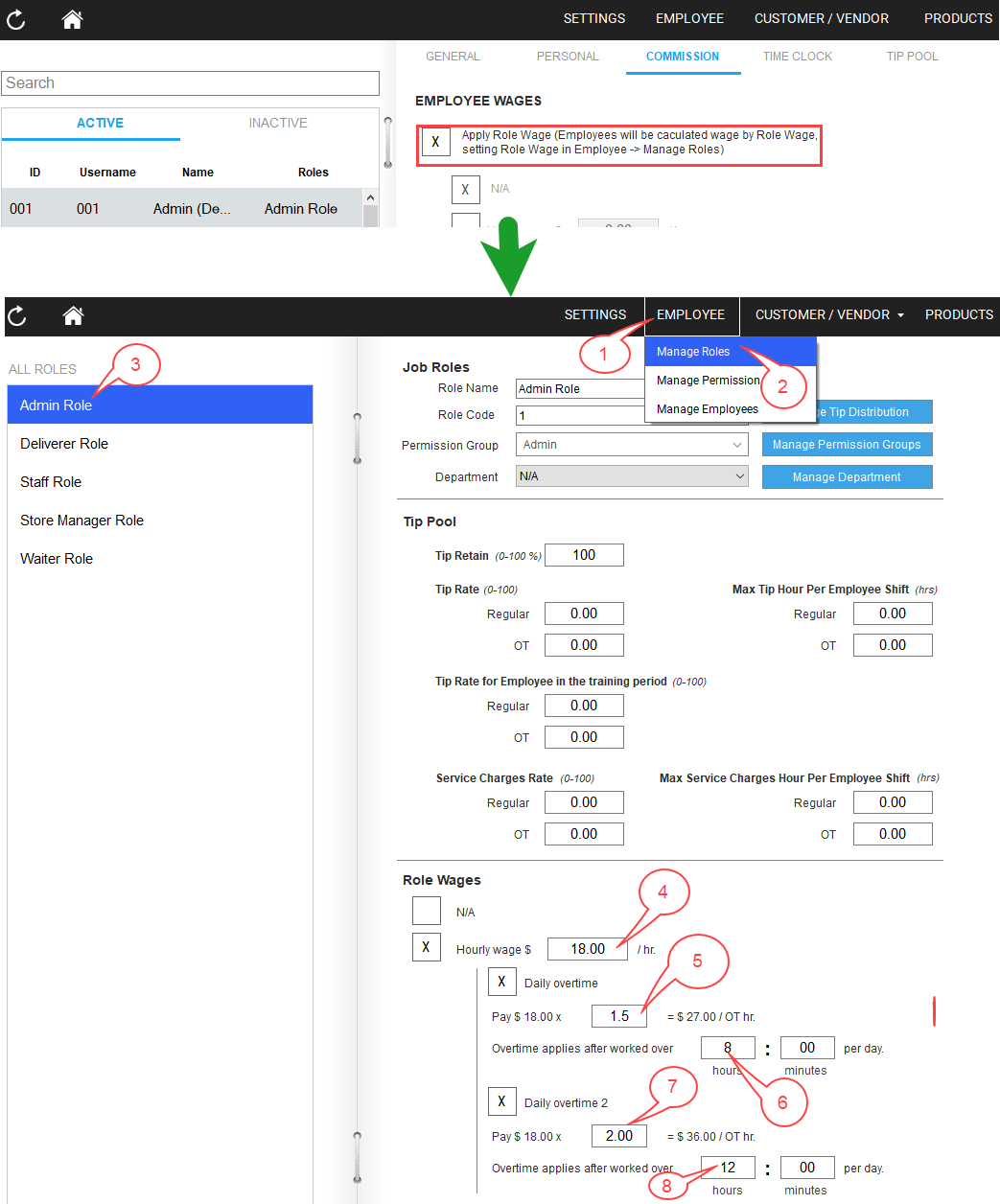Click the Tip Retain input field
The height and width of the screenshot is (1204, 1000).
(x=583, y=554)
